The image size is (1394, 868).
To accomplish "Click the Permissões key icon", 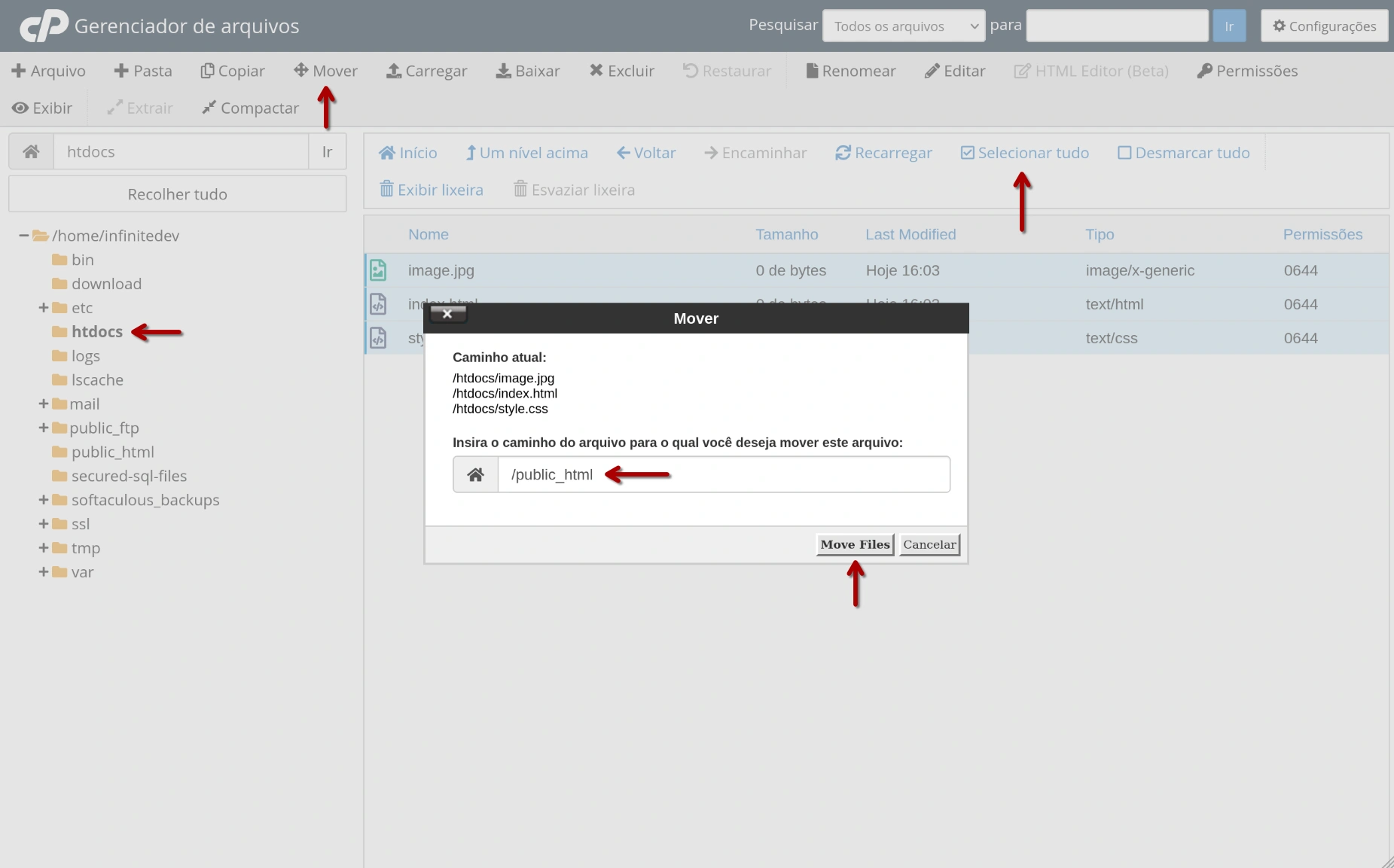I will [1246, 71].
